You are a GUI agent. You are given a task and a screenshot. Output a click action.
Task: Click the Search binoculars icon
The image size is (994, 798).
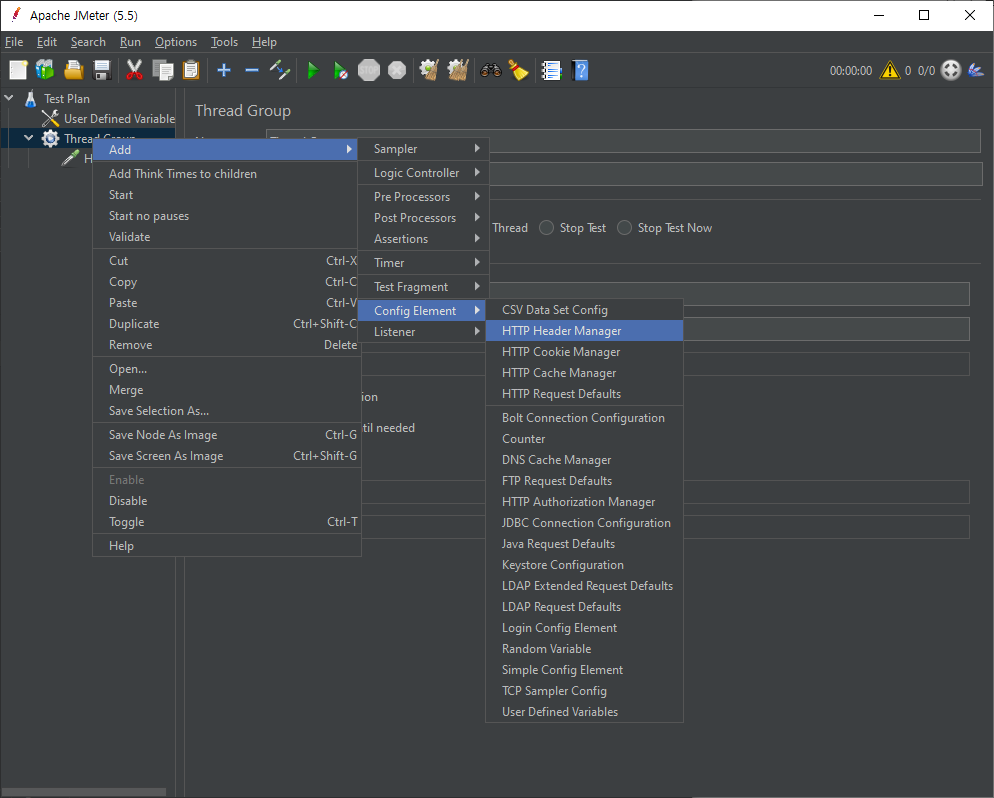coord(490,70)
